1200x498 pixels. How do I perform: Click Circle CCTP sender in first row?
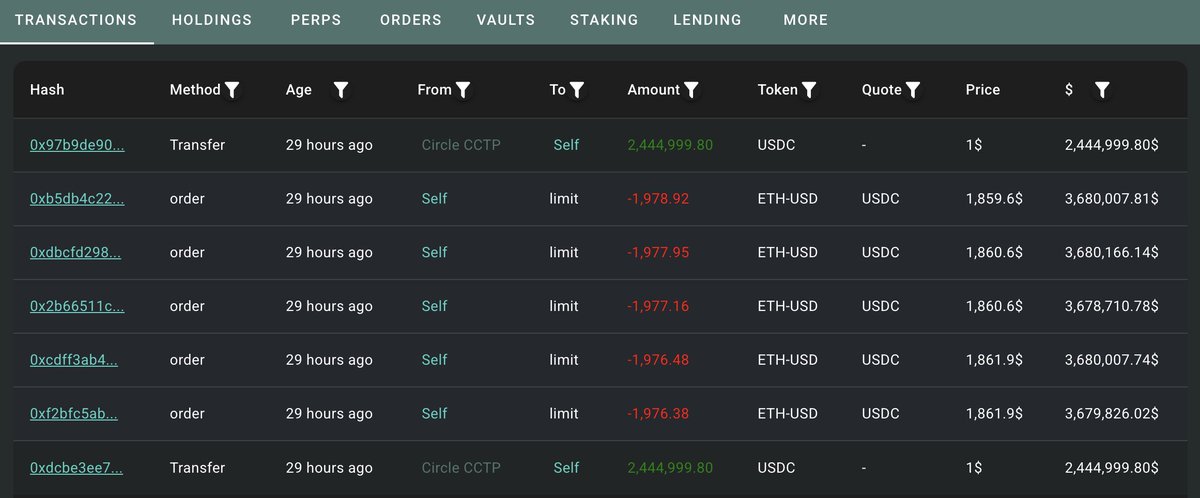pyautogui.click(x=461, y=145)
